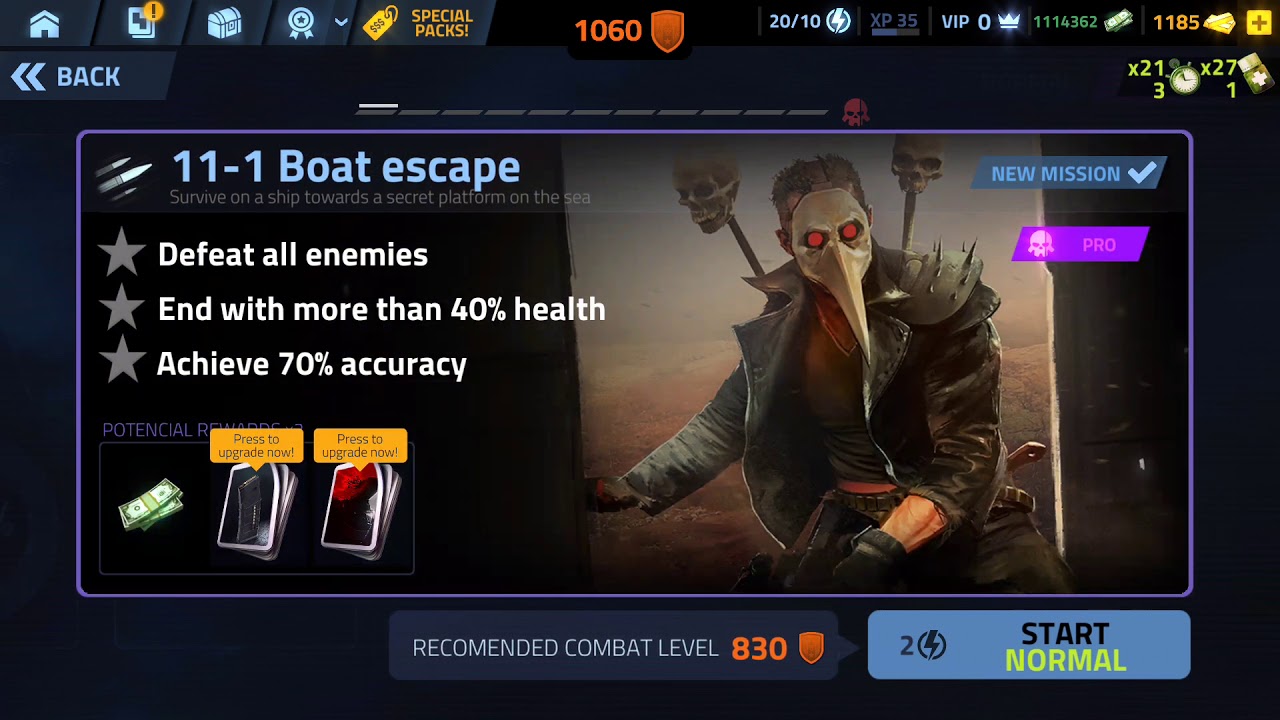Jump to the red skull boss marker
Screen dimensions: 1280x720
click(x=855, y=112)
